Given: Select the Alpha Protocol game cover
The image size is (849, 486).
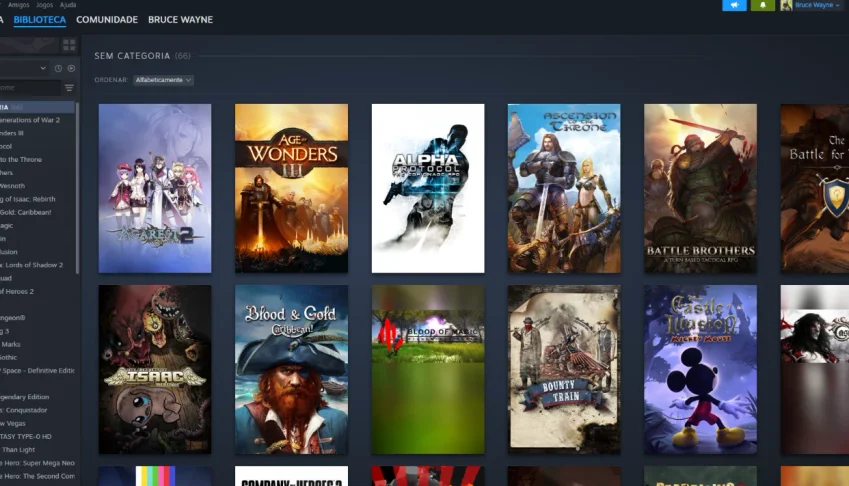Looking at the screenshot, I should point(428,188).
